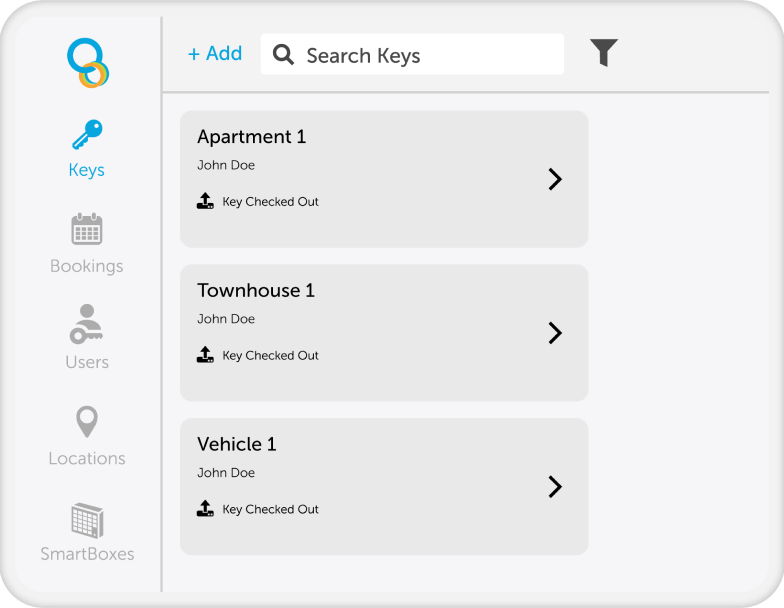
Task: Expand Vehicle 1 with its chevron arrow
Action: (x=555, y=486)
